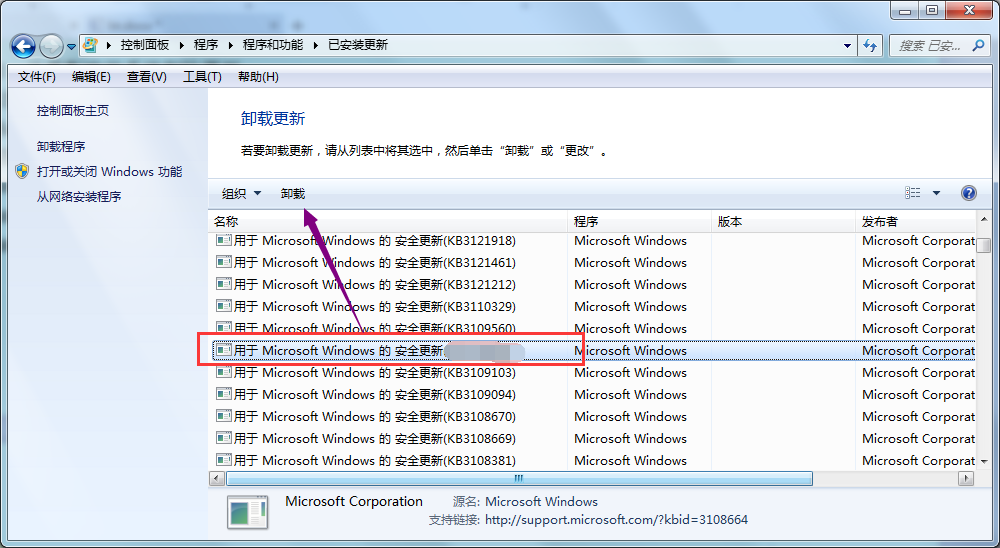Click the forward navigation arrow button
Screen dimensions: 1000x548
[51, 46]
